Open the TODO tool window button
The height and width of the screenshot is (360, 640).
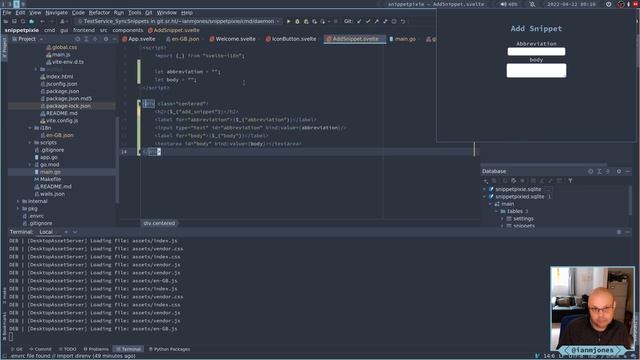coord(68,349)
